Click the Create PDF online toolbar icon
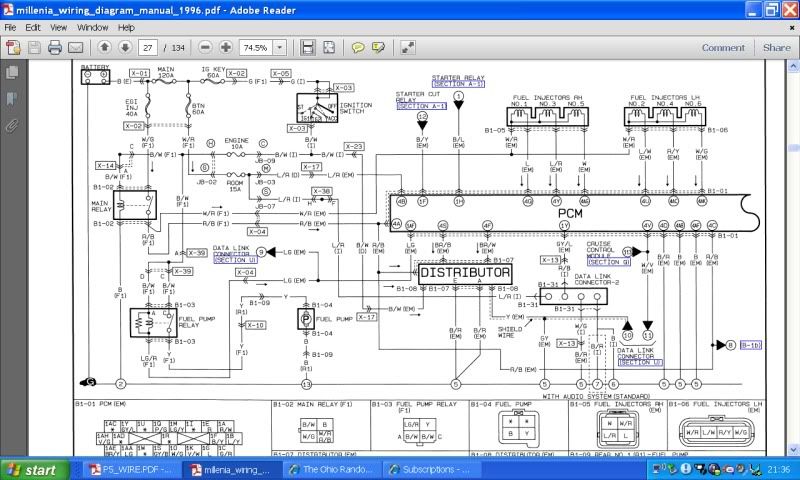Image resolution: width=800 pixels, height=480 pixels. (13, 47)
